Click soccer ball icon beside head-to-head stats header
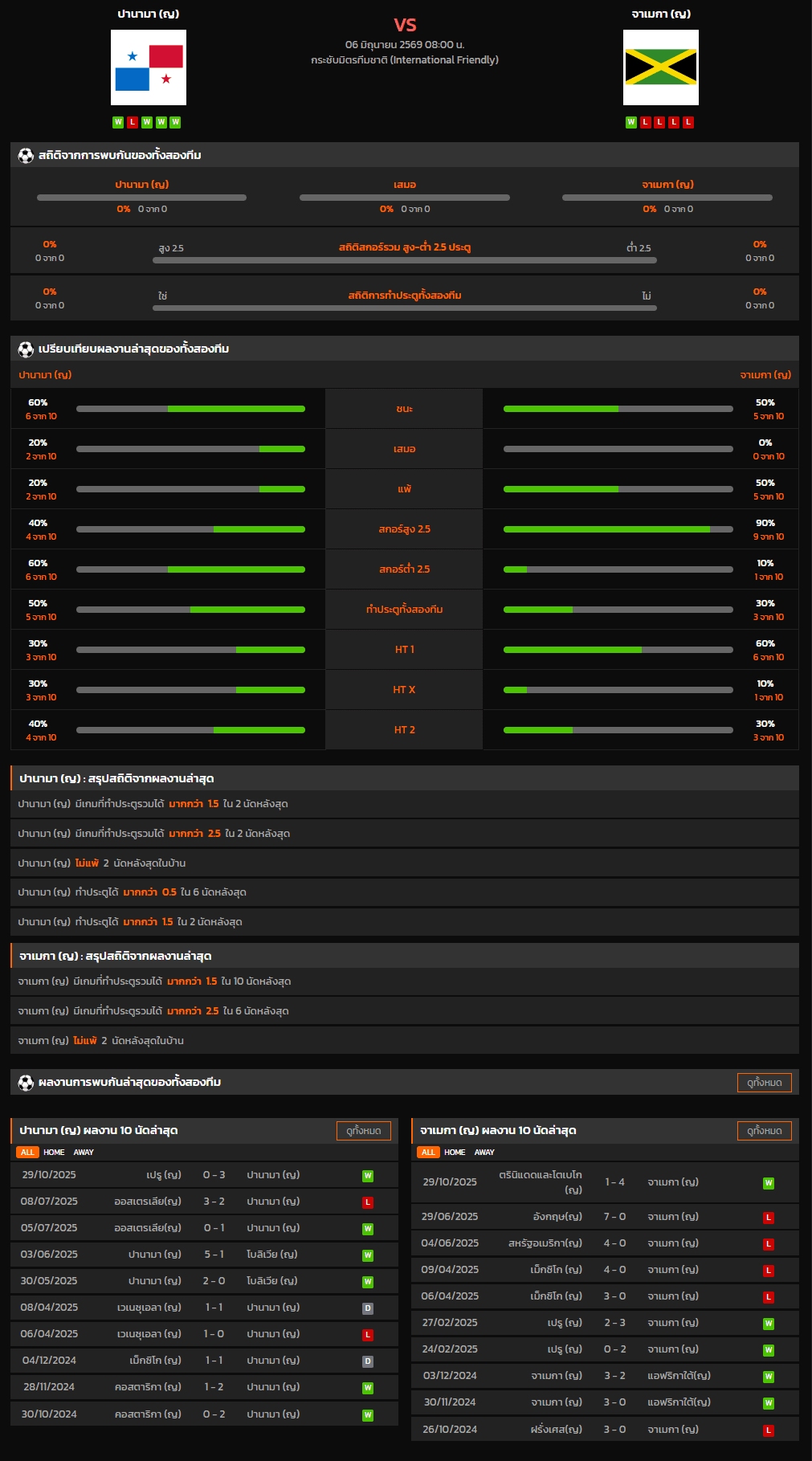The image size is (812, 1461). tap(26, 156)
